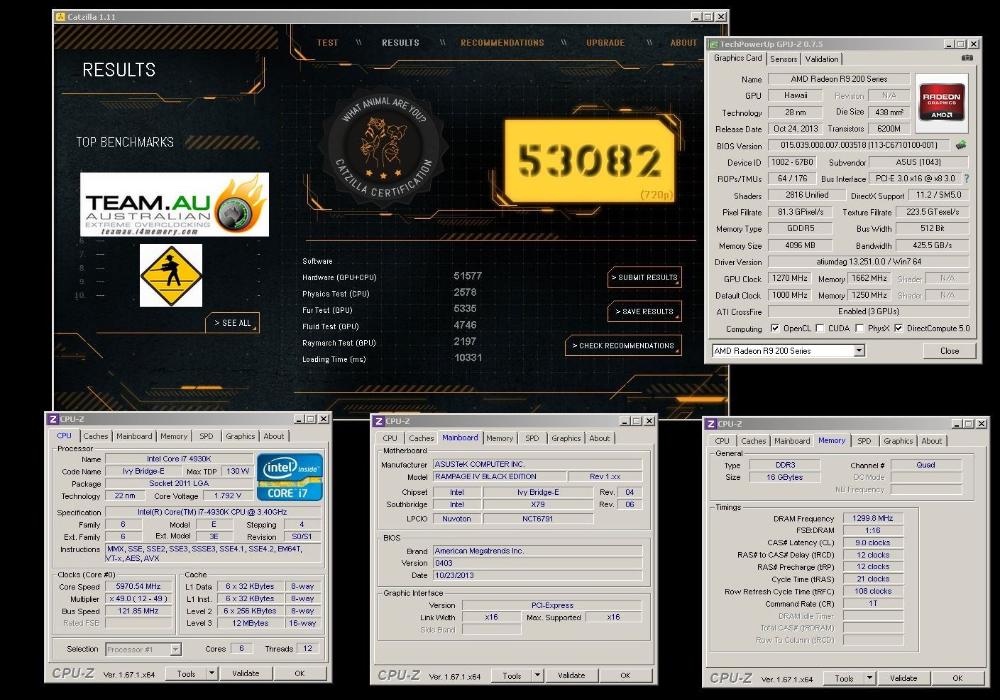Click the Radeon Graphics AMD logo
Image resolution: width=1000 pixels, height=700 pixels.
941,103
